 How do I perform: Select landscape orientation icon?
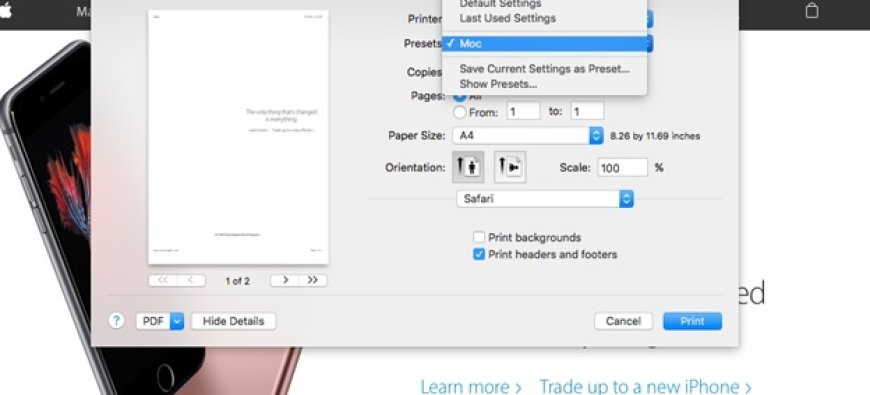click(x=510, y=167)
